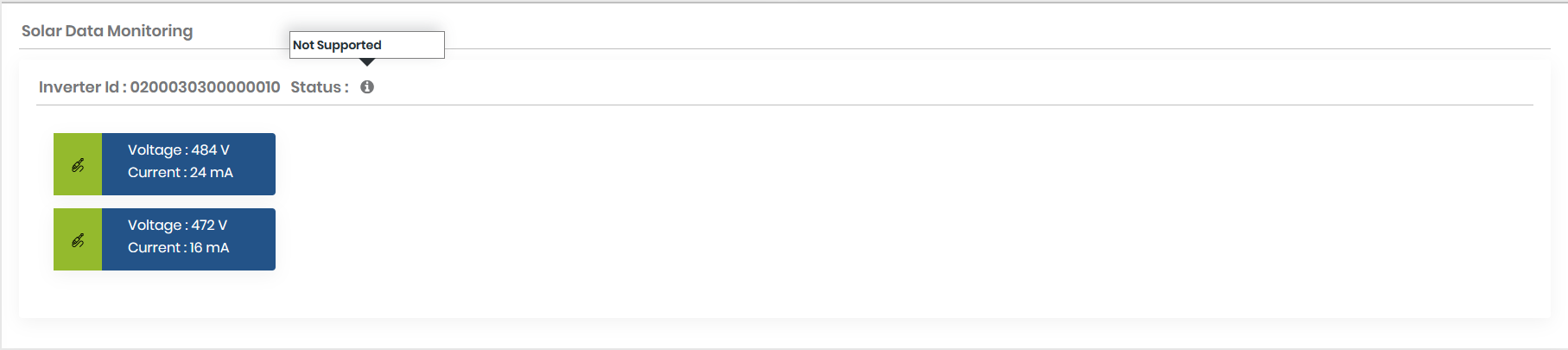This screenshot has width=1568, height=350.
Task: Click the dark arrow under the Not Supported tooltip
Action: pyautogui.click(x=367, y=62)
